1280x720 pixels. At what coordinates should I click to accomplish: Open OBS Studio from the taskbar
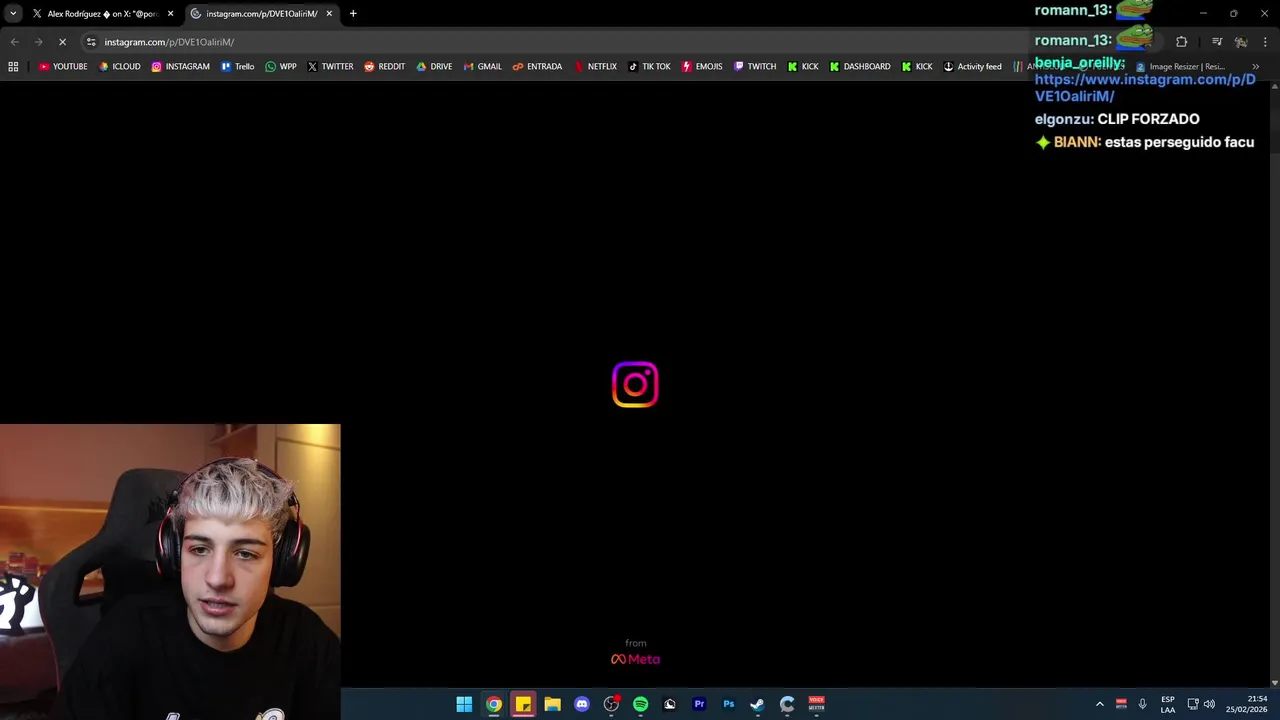coord(611,704)
